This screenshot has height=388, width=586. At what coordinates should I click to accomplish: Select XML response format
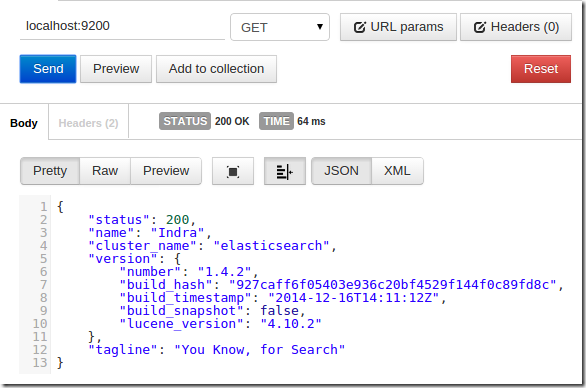pyautogui.click(x=397, y=171)
